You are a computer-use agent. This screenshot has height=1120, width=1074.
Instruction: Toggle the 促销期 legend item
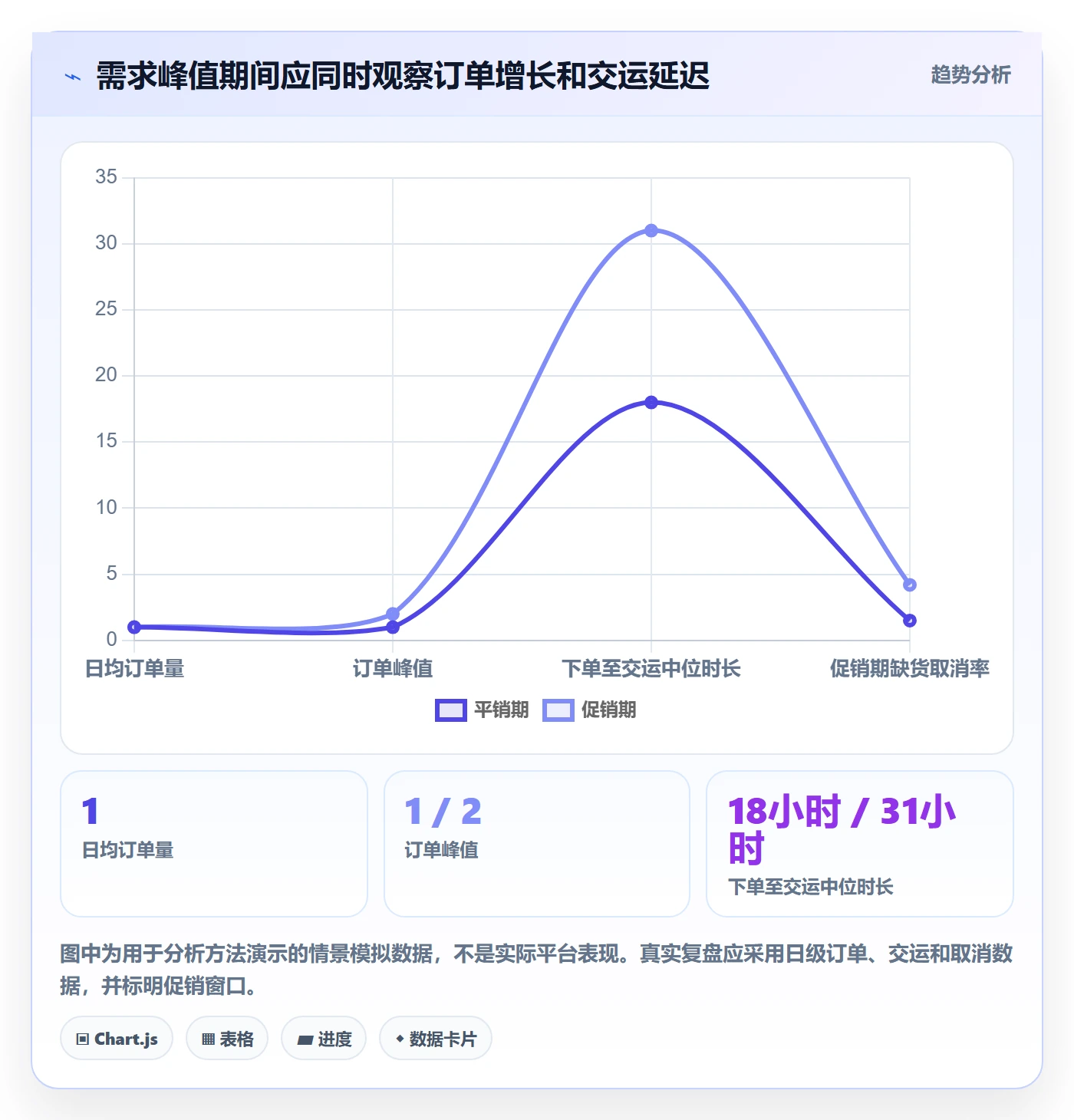[x=589, y=710]
